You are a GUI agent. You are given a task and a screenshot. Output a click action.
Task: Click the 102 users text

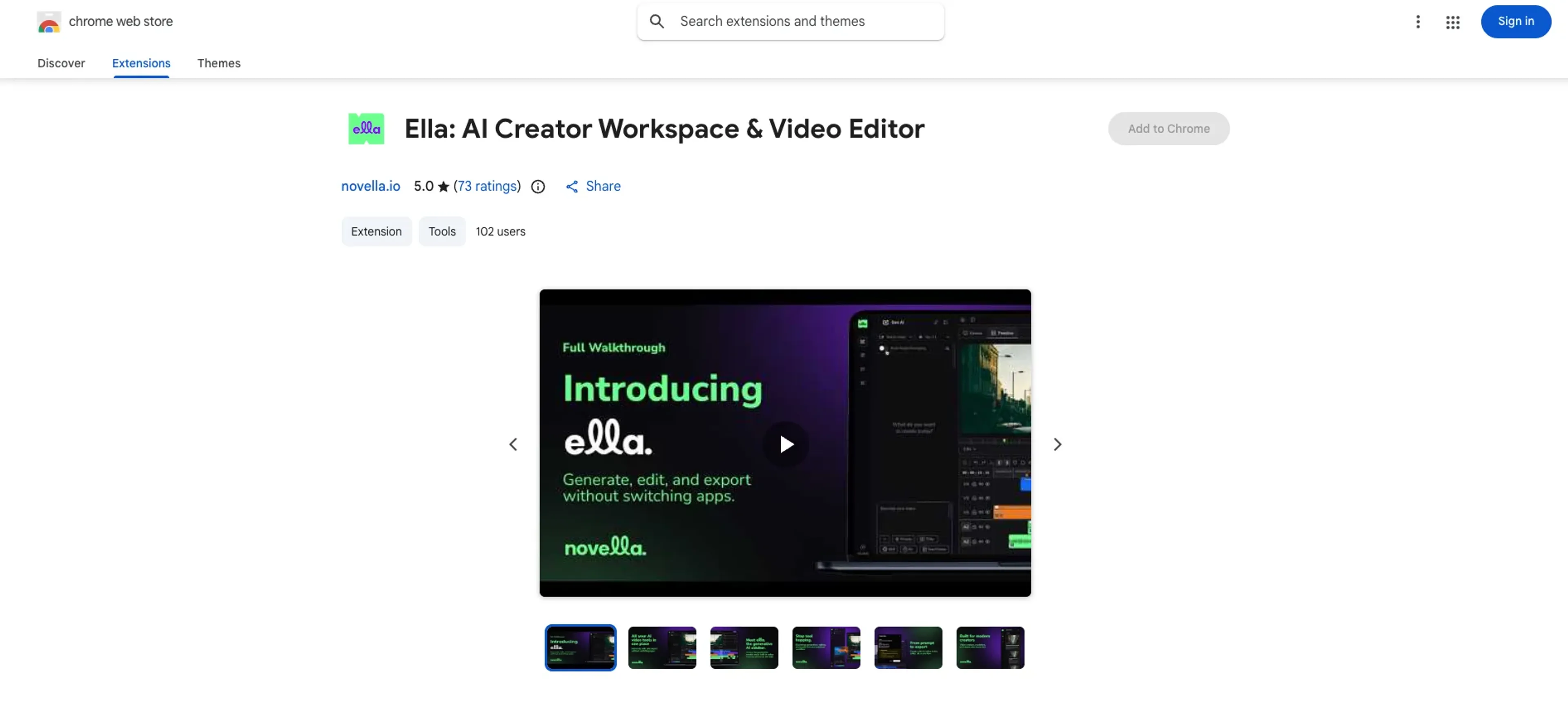click(500, 231)
